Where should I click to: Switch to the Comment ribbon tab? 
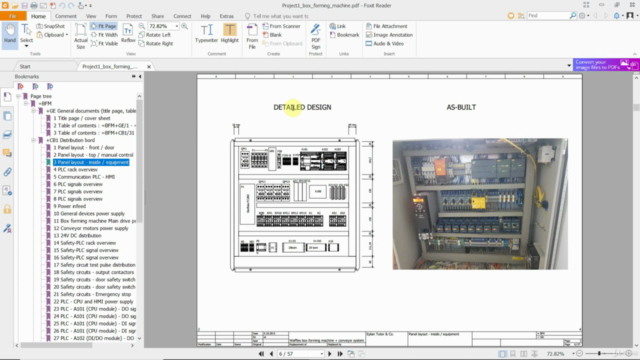click(66, 16)
